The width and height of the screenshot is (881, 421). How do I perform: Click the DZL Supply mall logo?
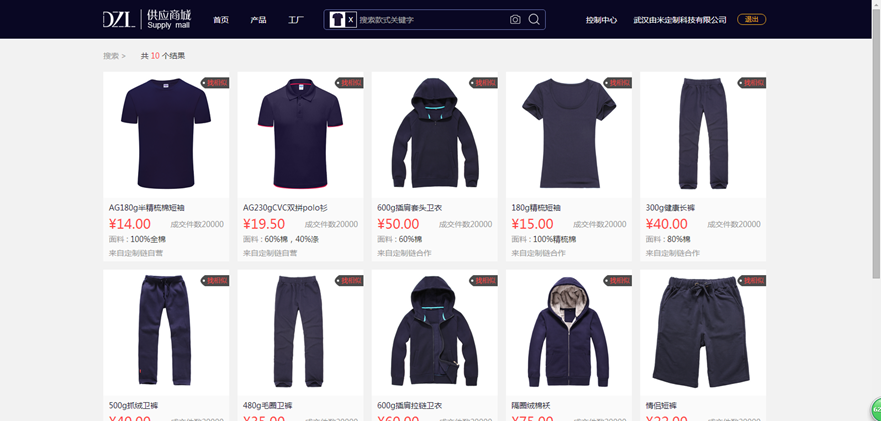[147, 20]
